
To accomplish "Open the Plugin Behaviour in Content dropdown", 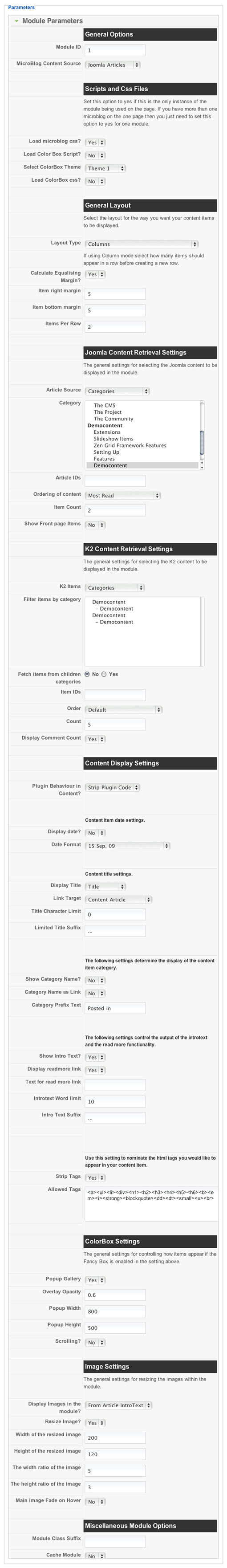I will click(112, 788).
